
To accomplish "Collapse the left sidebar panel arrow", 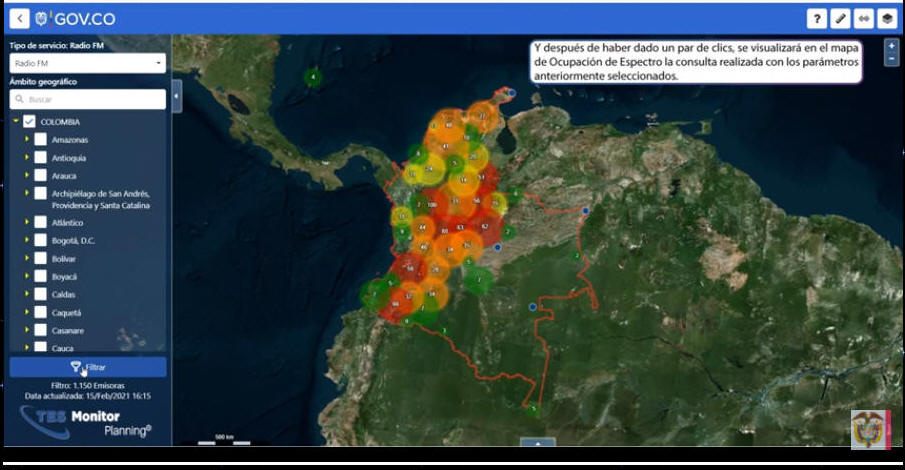I will tap(177, 96).
